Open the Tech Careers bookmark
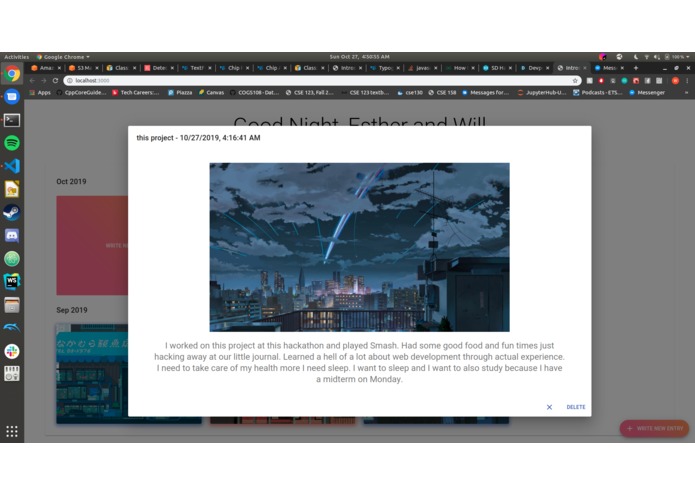Viewport: 695px width, 494px height. click(x=136, y=93)
